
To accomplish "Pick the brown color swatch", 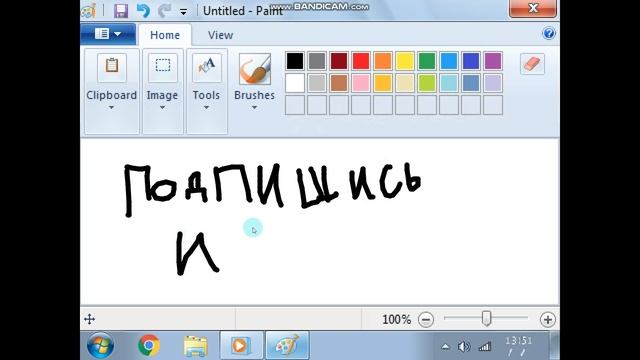I will 339,83.
